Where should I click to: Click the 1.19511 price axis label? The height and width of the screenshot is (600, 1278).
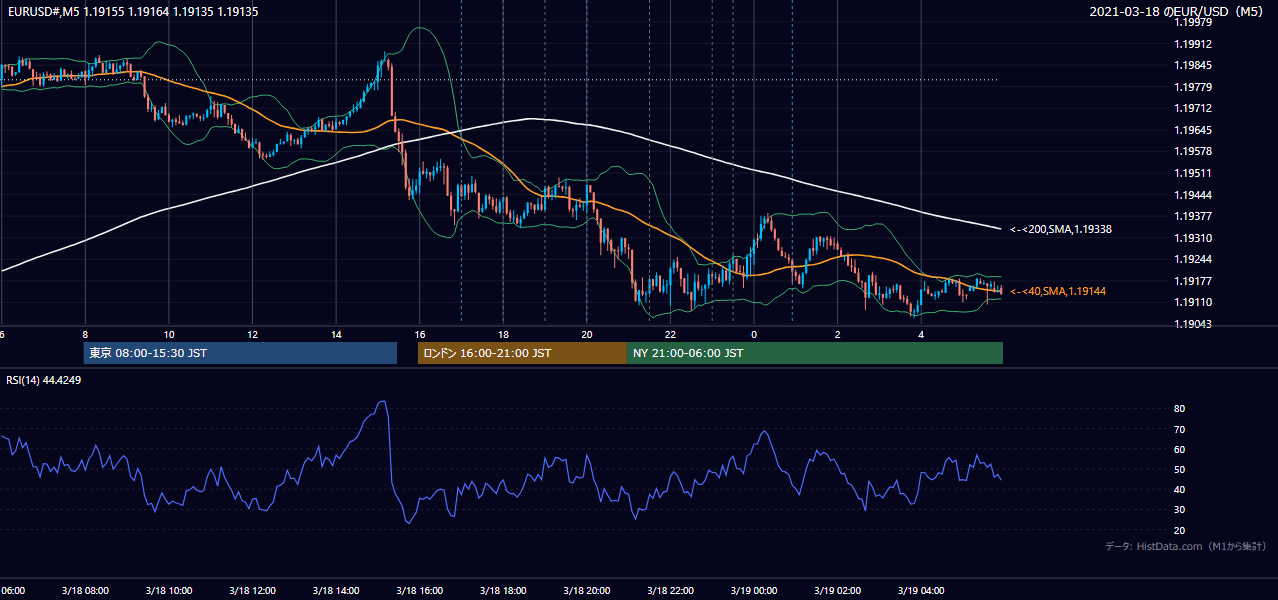[1193, 173]
